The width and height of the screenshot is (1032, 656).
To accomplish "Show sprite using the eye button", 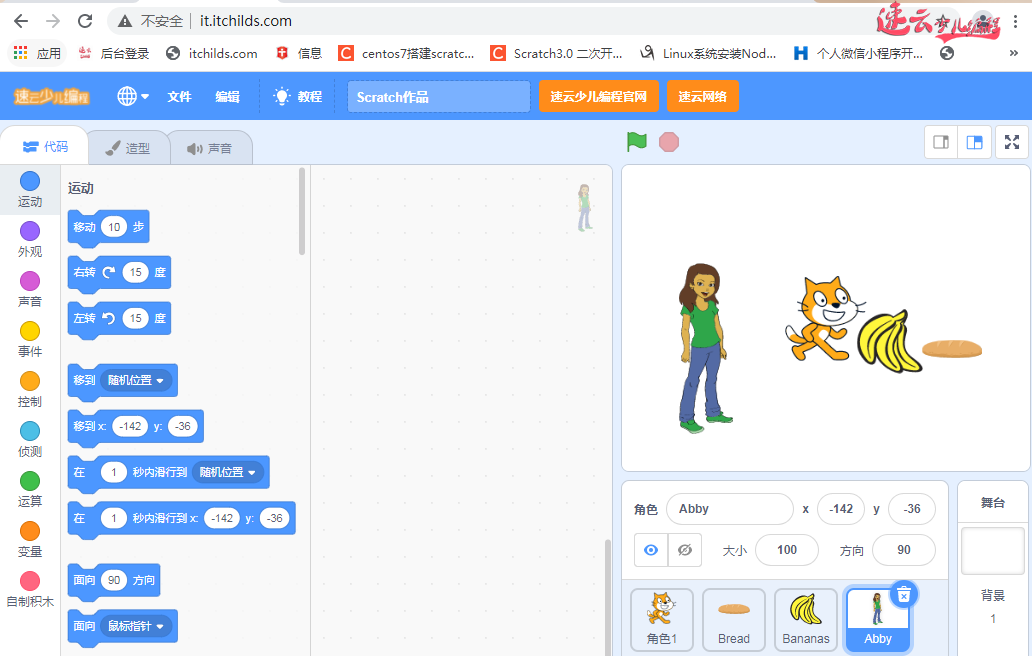I will point(651,550).
